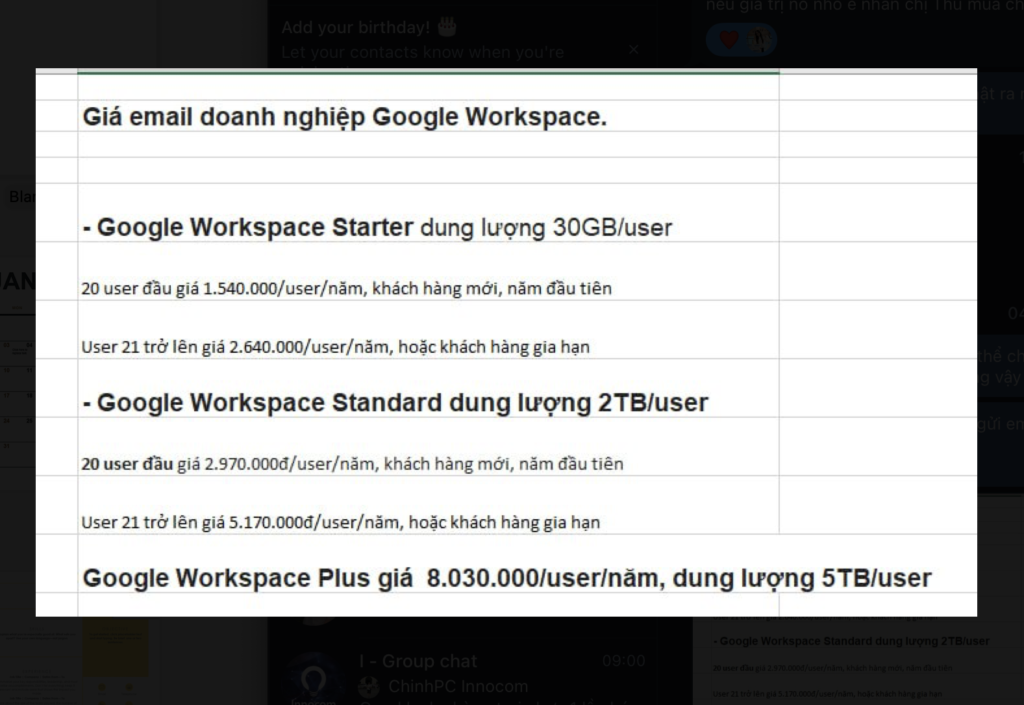Click the heart reaction icon
The width and height of the screenshot is (1024, 705).
click(728, 38)
